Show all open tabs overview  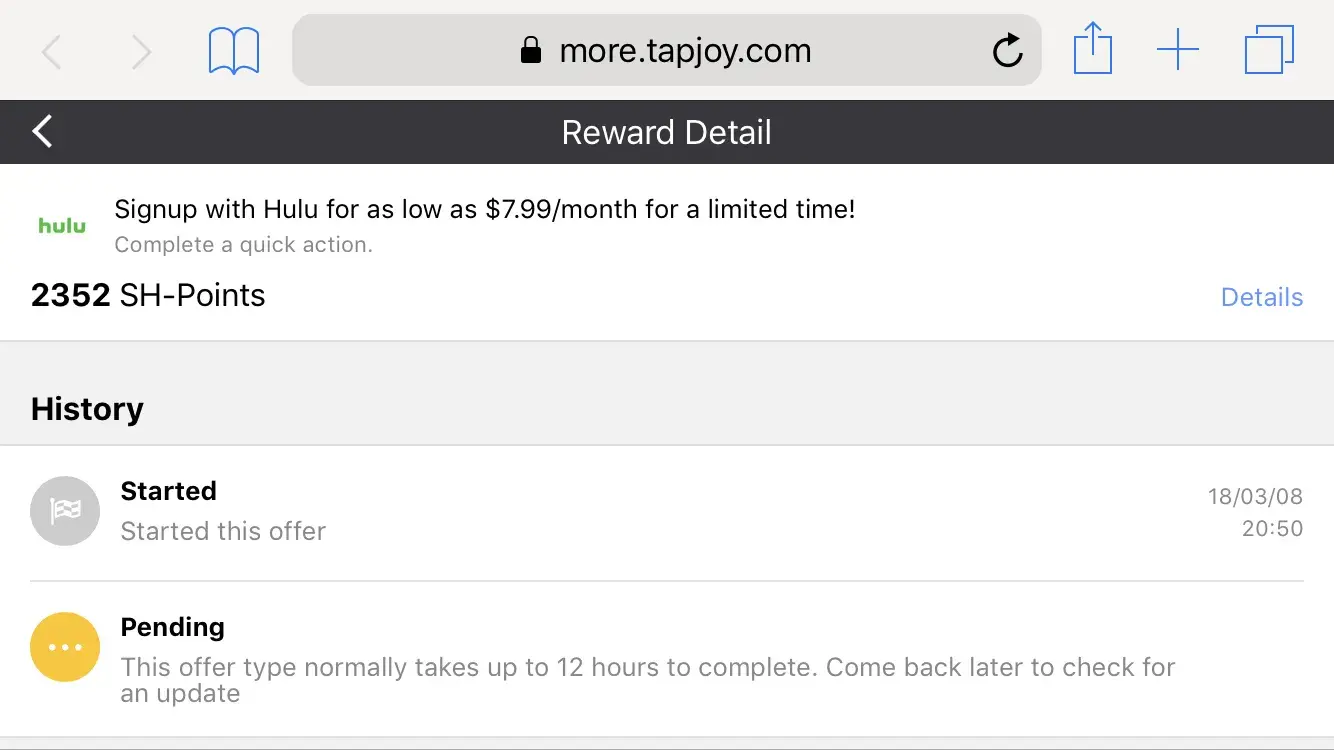(x=1269, y=50)
